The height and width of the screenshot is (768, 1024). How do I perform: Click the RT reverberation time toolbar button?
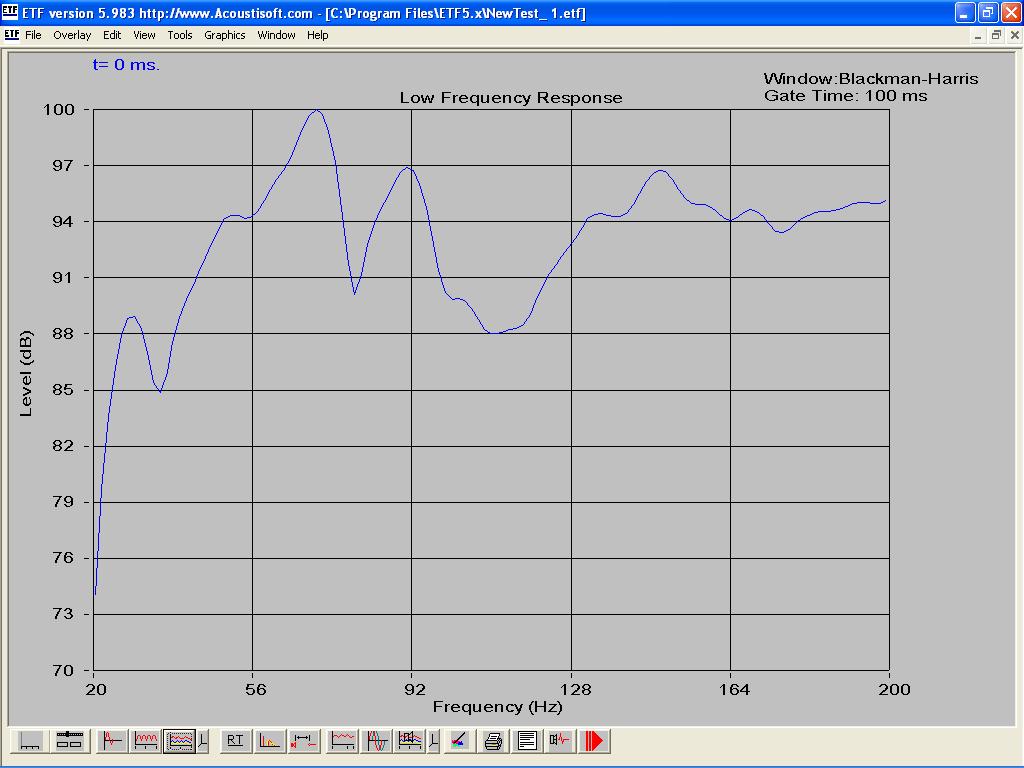point(235,741)
